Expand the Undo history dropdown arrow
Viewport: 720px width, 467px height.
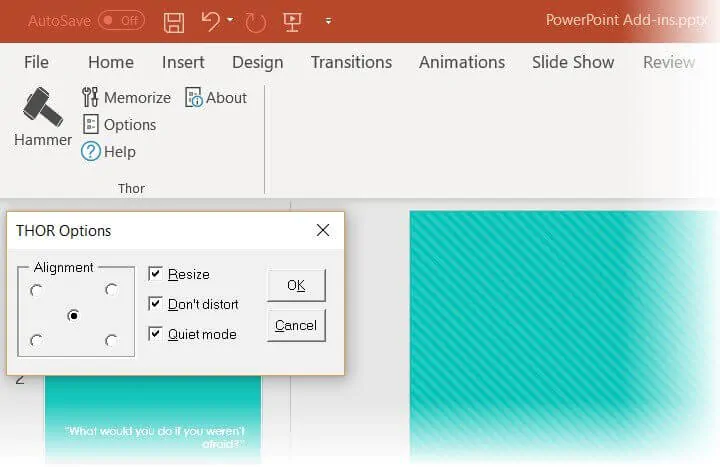(230, 20)
